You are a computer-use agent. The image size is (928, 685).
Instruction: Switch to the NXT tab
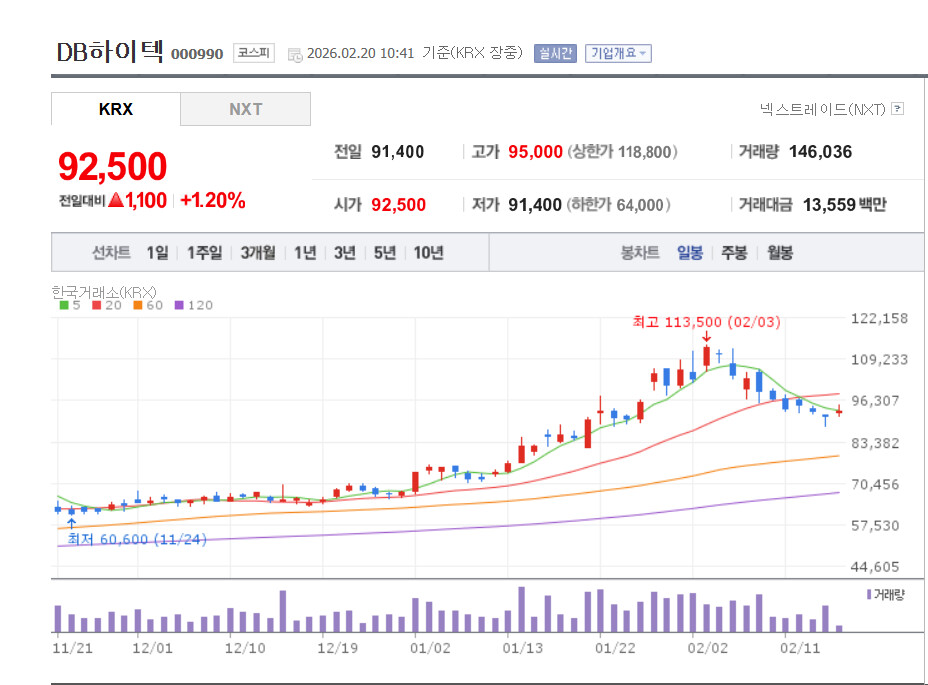point(246,110)
